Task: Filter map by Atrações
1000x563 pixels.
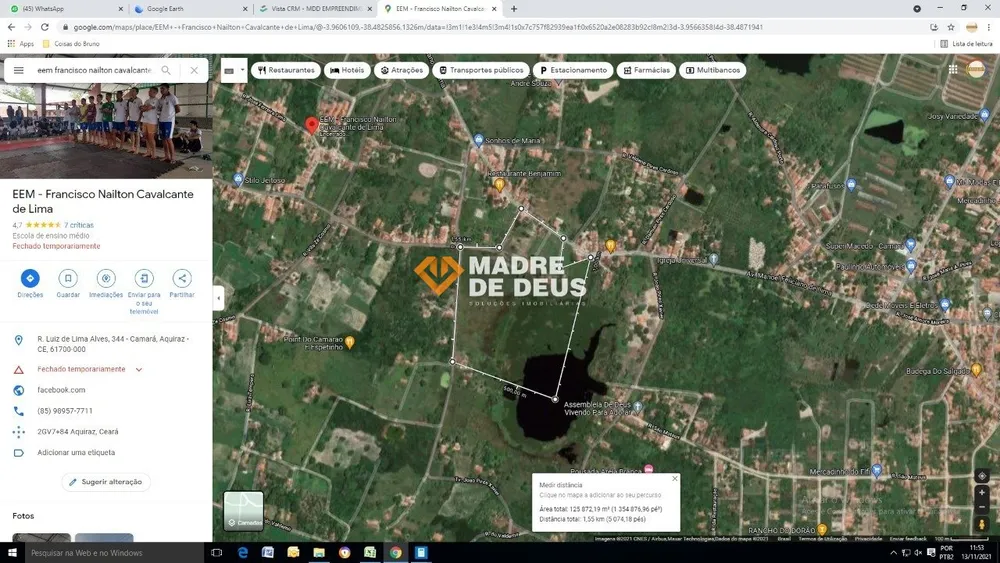Action: point(402,70)
